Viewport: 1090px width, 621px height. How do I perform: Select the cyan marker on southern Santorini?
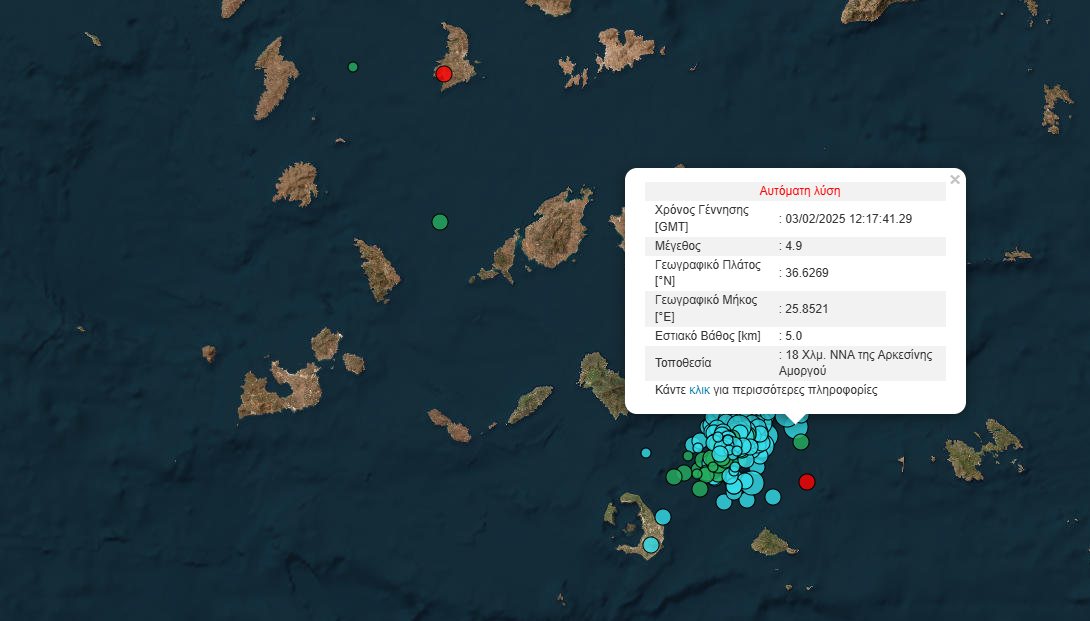(651, 545)
